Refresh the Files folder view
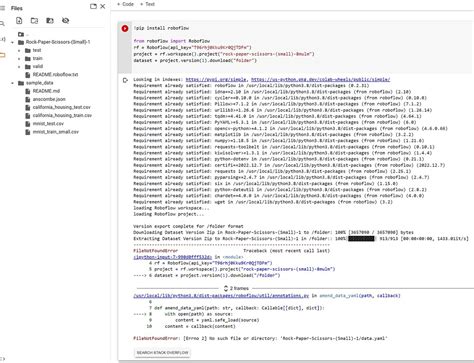Viewport: 474px width, 363px height. click(x=34, y=21)
